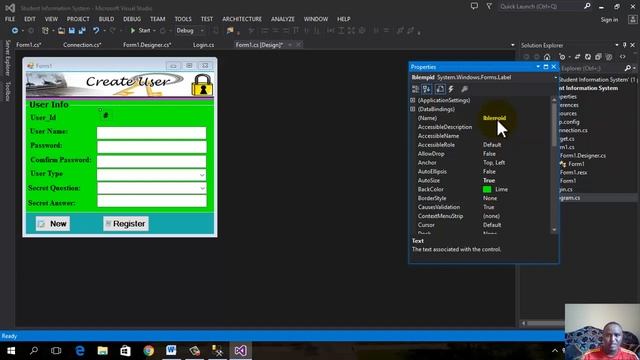Expand the (DataBindings) property
The width and height of the screenshot is (640, 360).
(413, 109)
